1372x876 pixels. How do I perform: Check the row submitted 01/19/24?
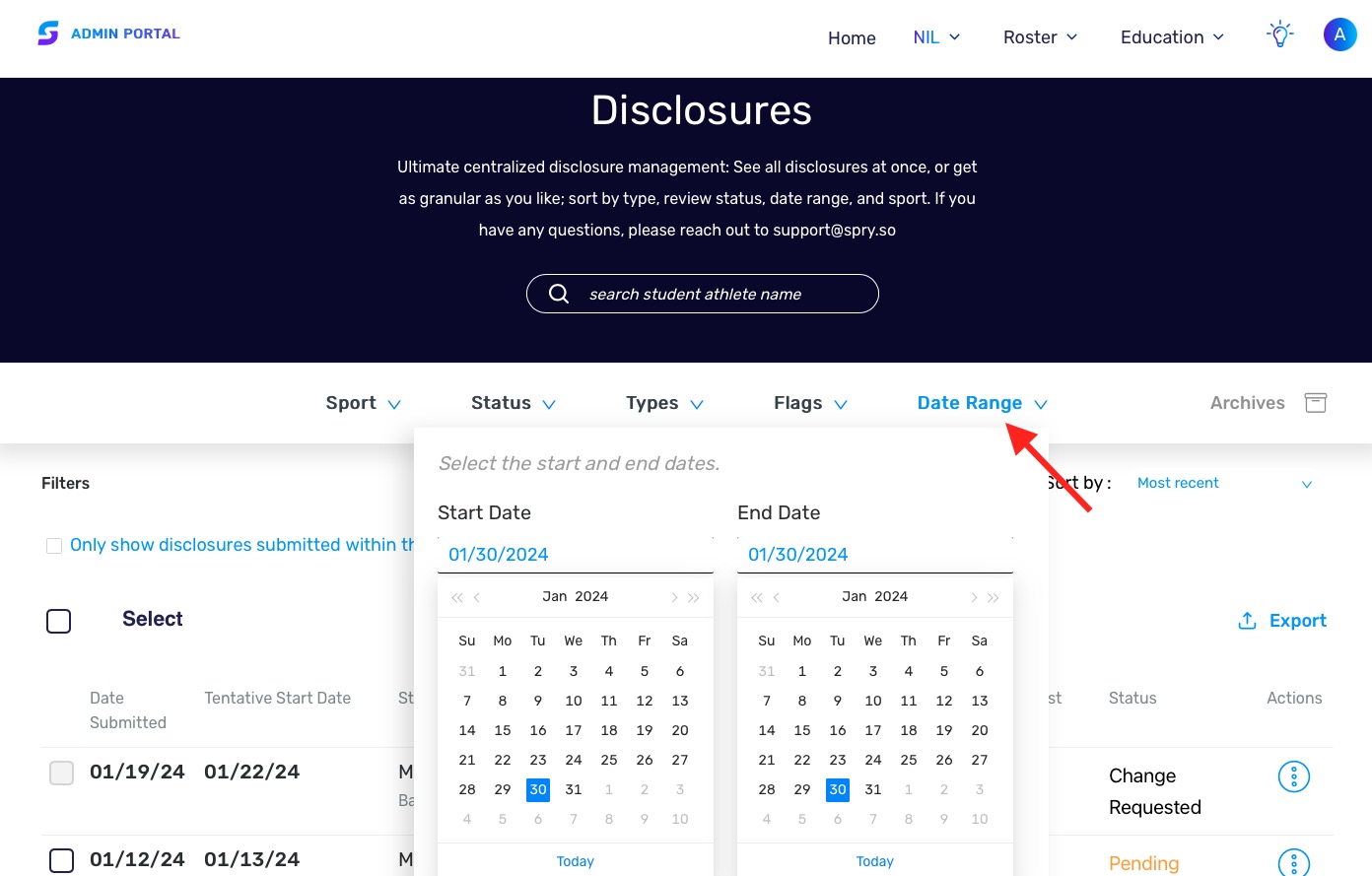[62, 773]
